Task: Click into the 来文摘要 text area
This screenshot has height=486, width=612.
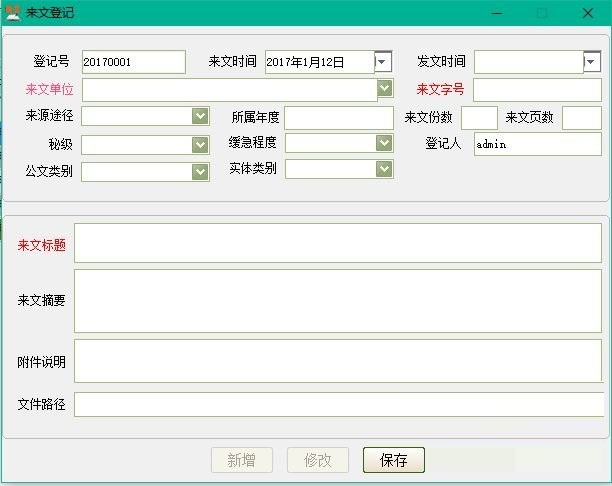Action: 338,301
